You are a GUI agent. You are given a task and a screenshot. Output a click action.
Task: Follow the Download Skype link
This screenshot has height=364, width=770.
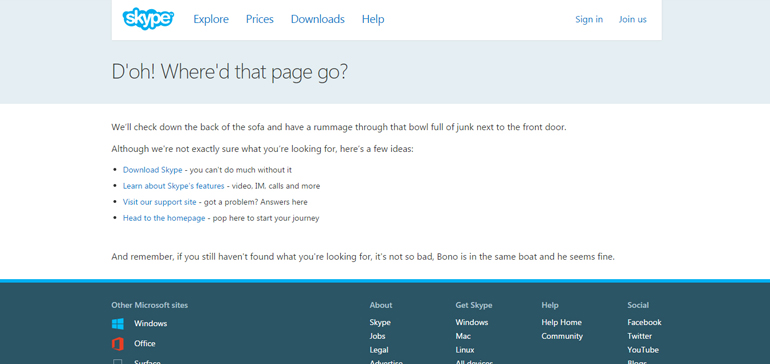(x=153, y=170)
